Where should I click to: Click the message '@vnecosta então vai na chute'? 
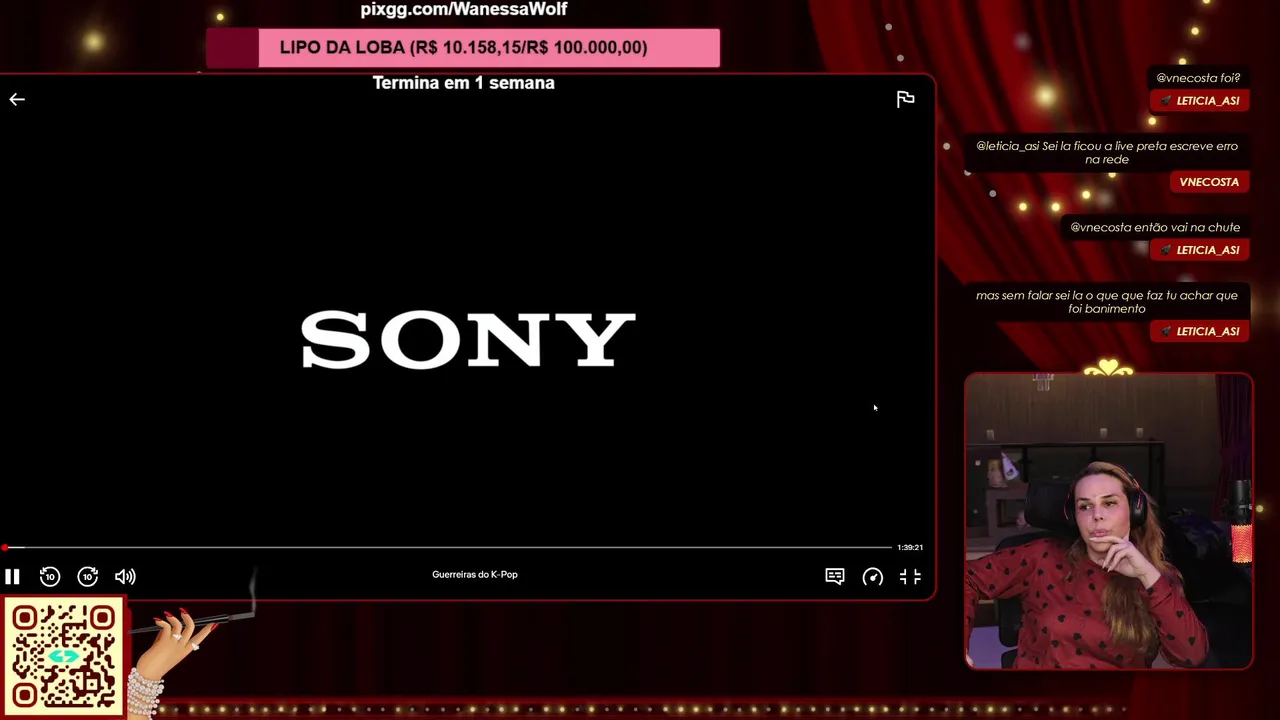tap(1155, 228)
